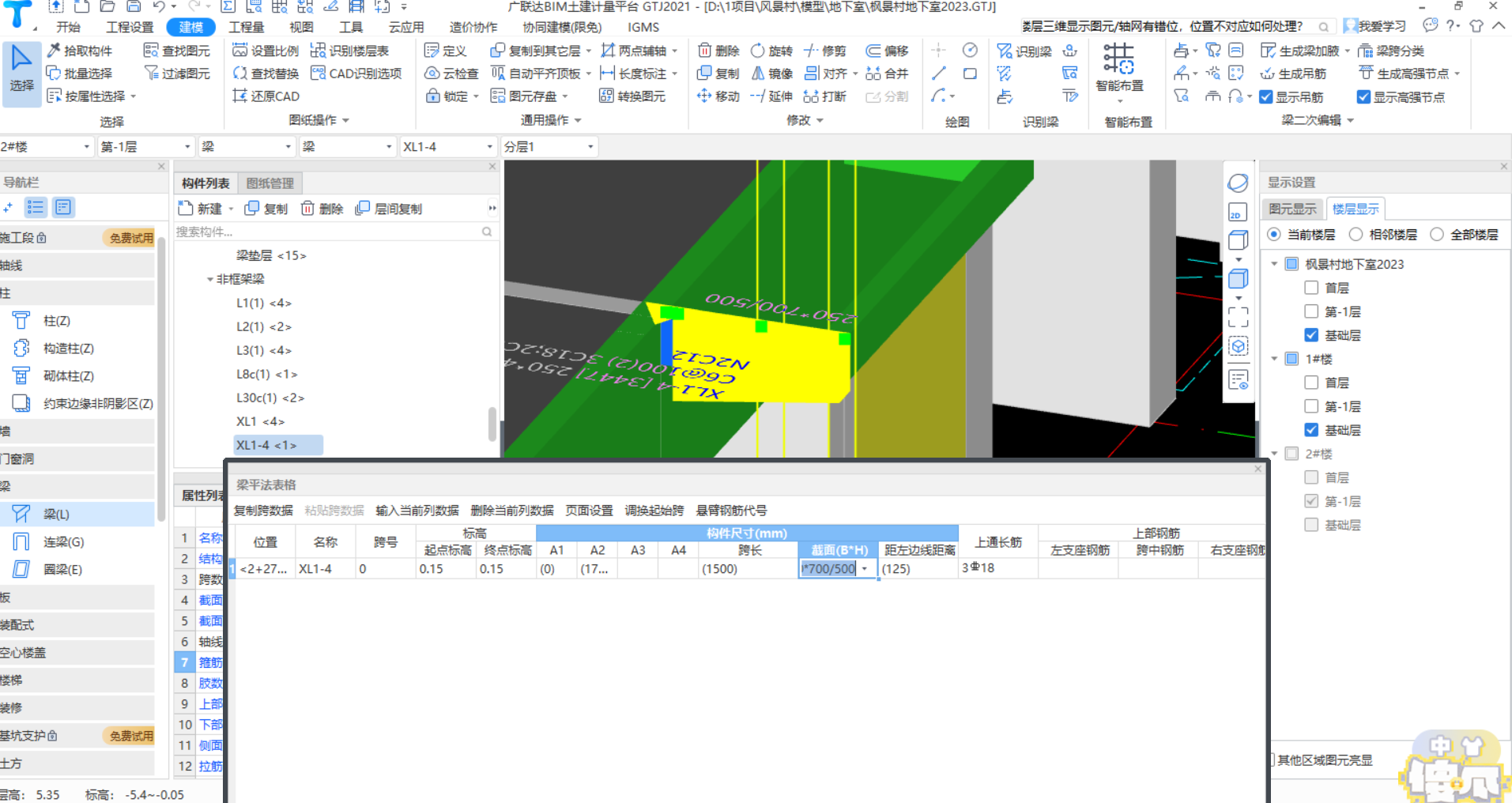Click 批量选择 batch select tool

click(x=79, y=74)
